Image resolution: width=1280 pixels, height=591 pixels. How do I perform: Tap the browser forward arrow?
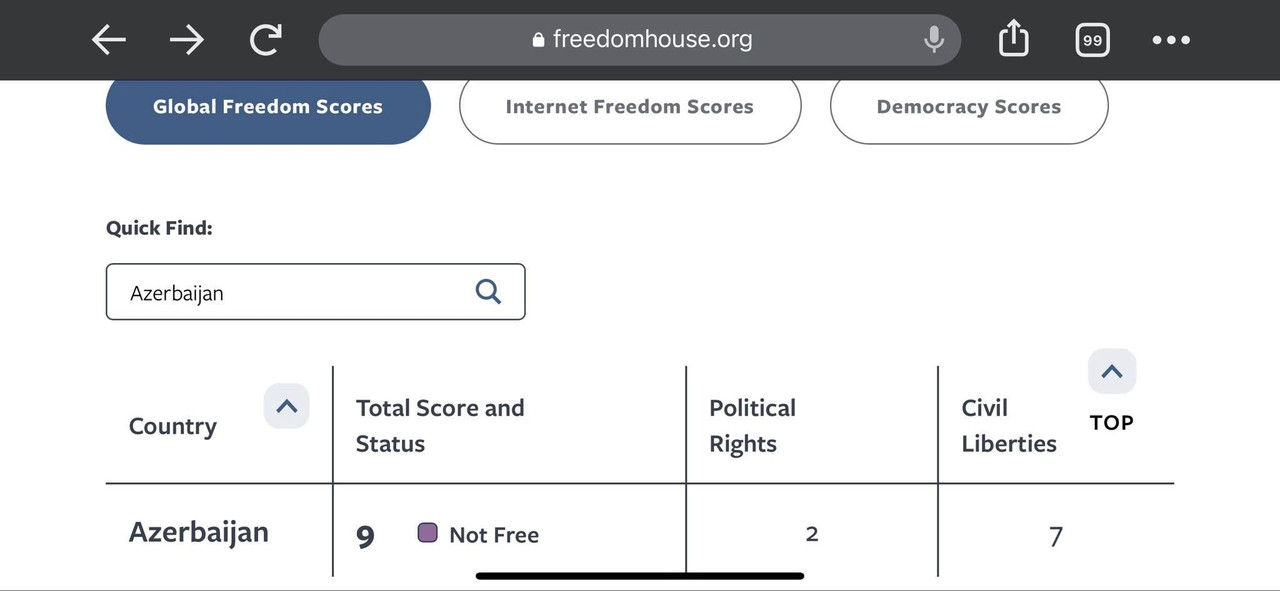[187, 40]
